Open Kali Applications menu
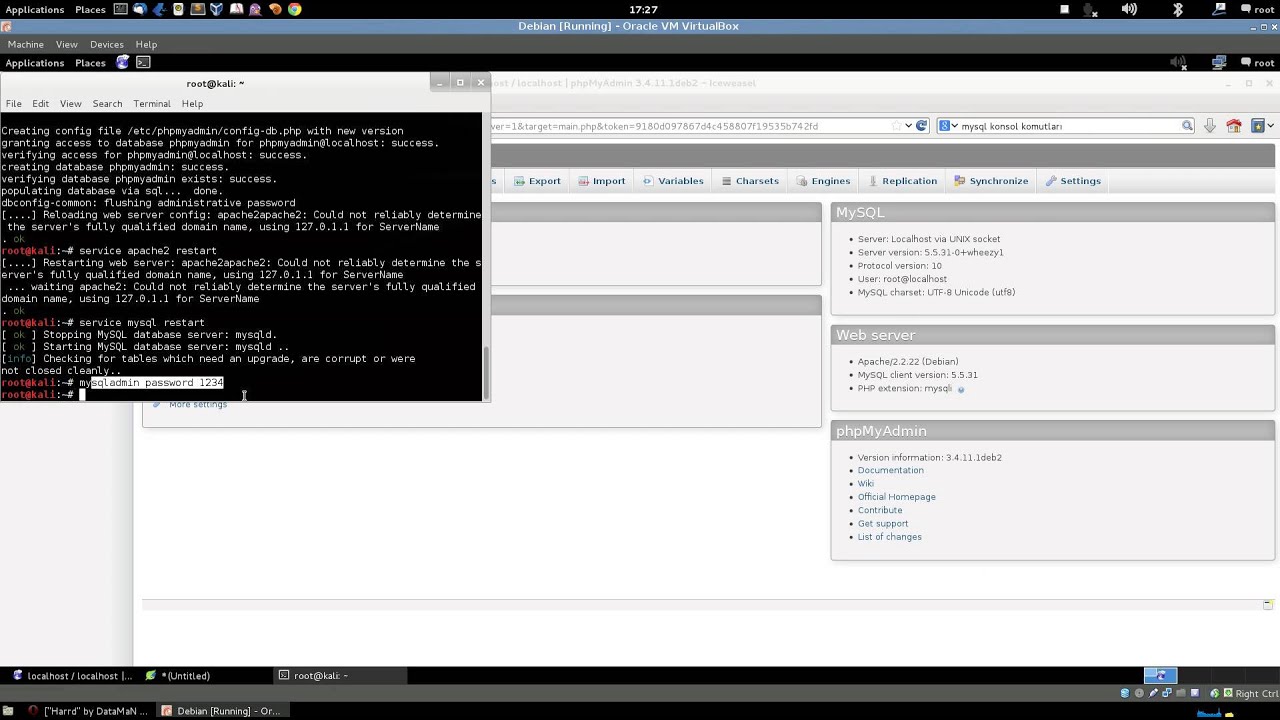1280x720 pixels. pos(35,63)
